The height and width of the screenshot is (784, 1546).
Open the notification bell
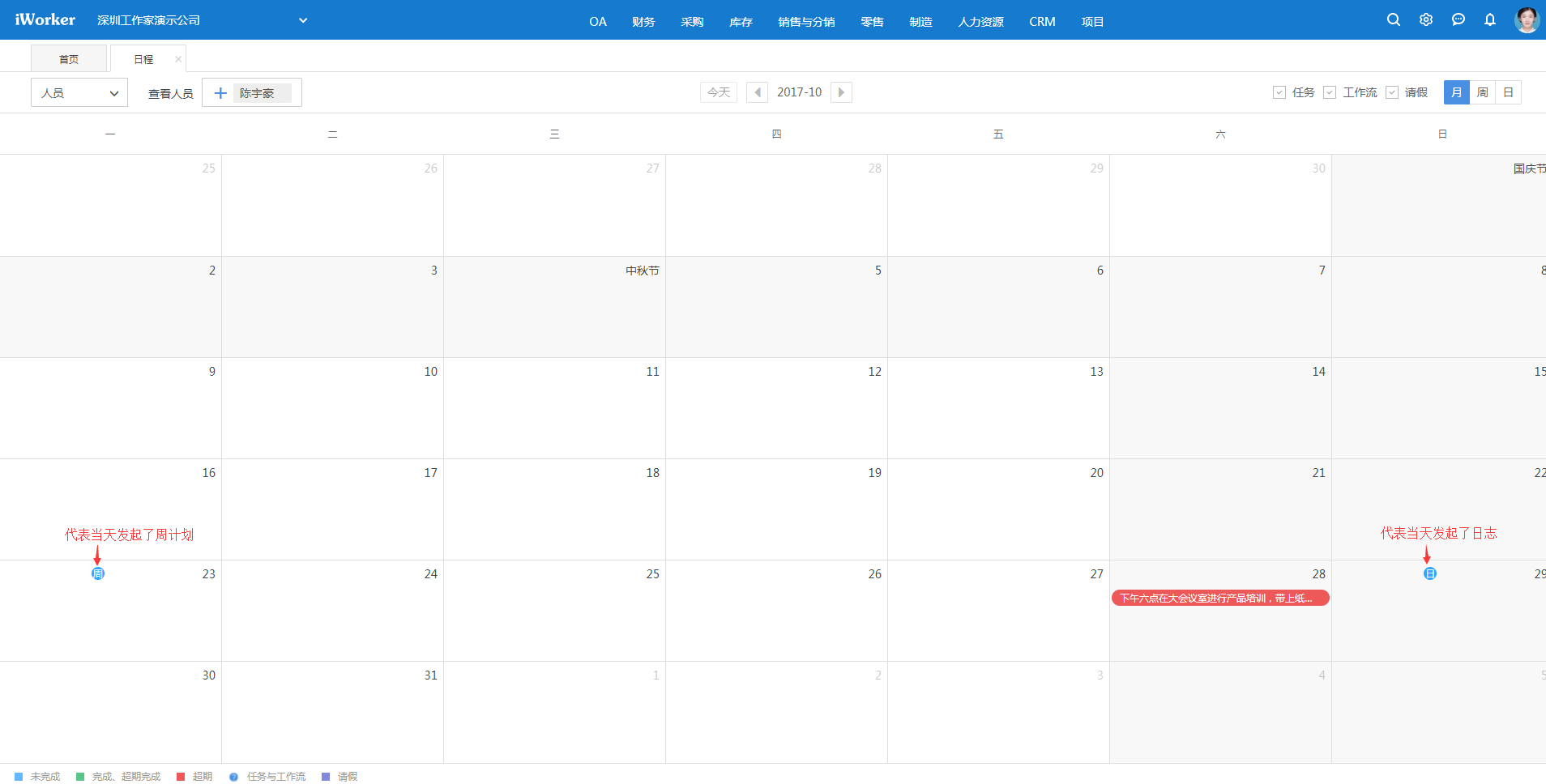(1490, 19)
